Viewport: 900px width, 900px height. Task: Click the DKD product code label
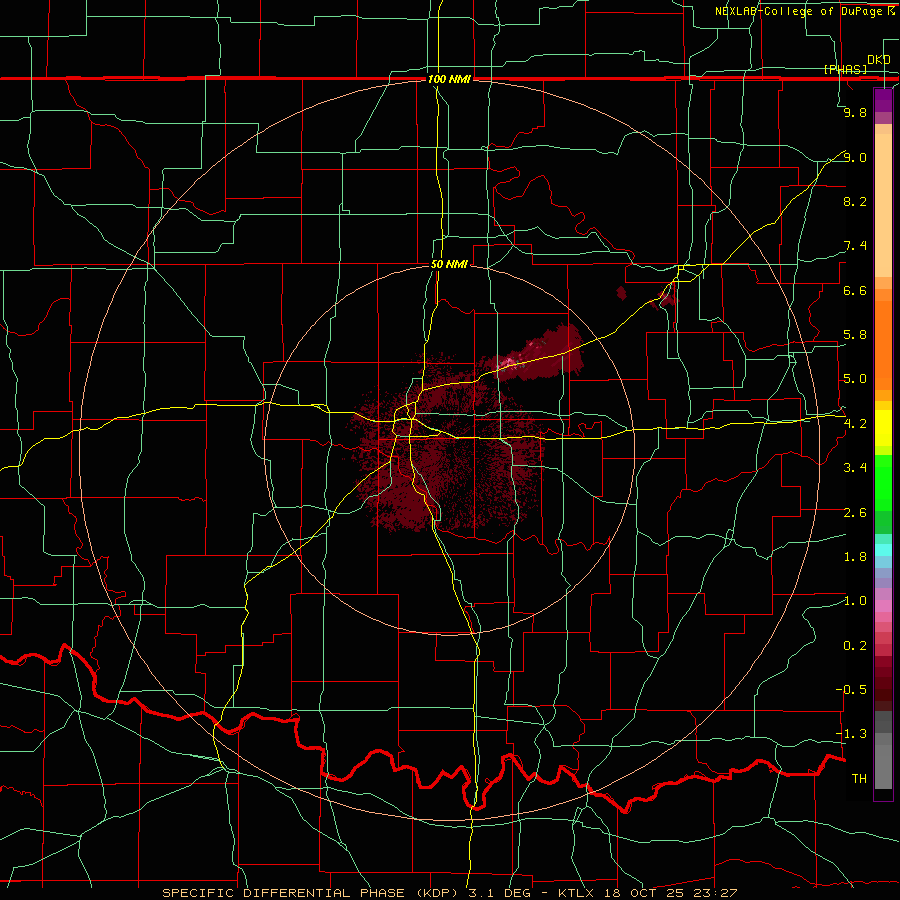(879, 60)
